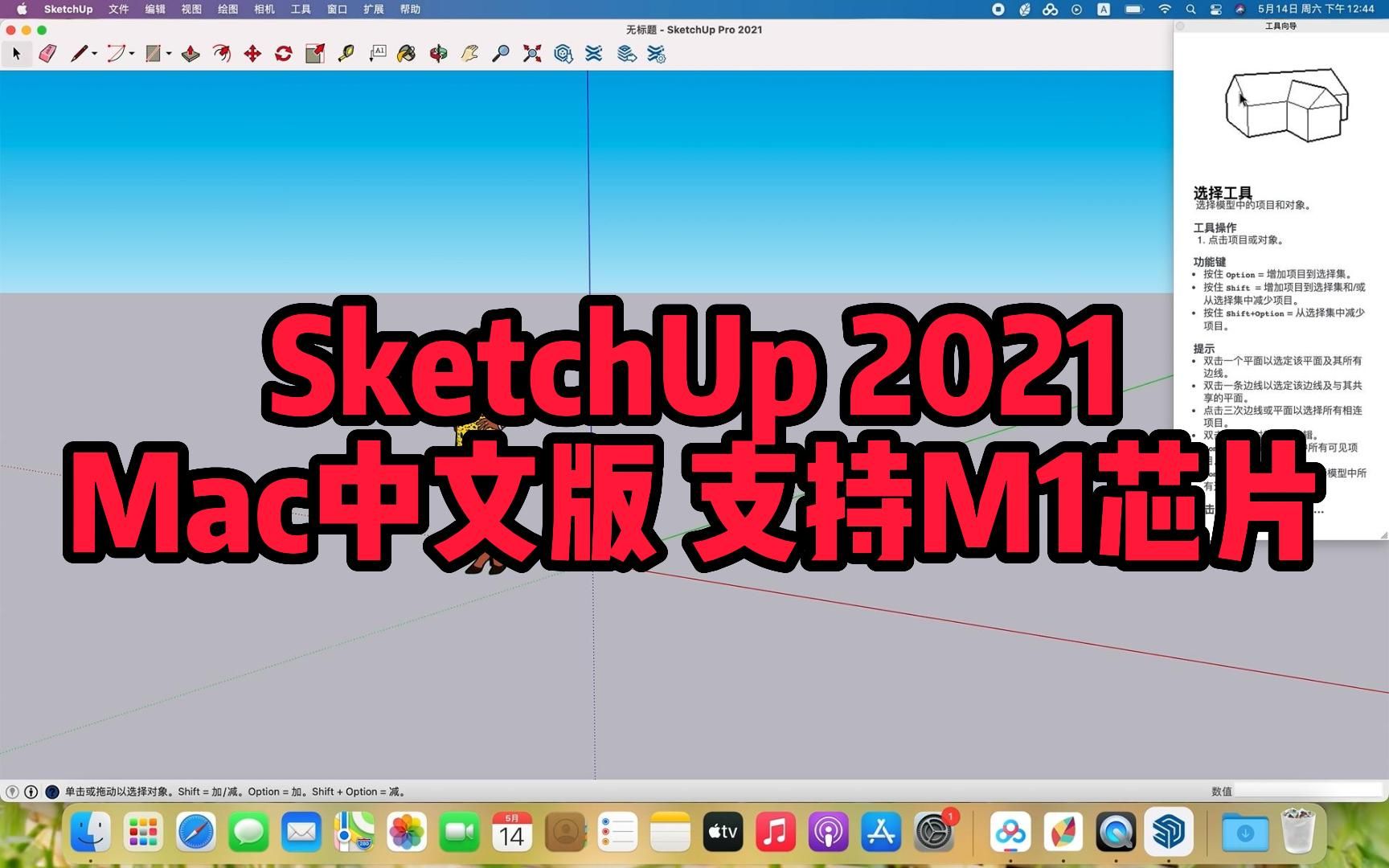This screenshot has height=868, width=1389.
Task: Open SketchUp from the Dock
Action: 1167,833
